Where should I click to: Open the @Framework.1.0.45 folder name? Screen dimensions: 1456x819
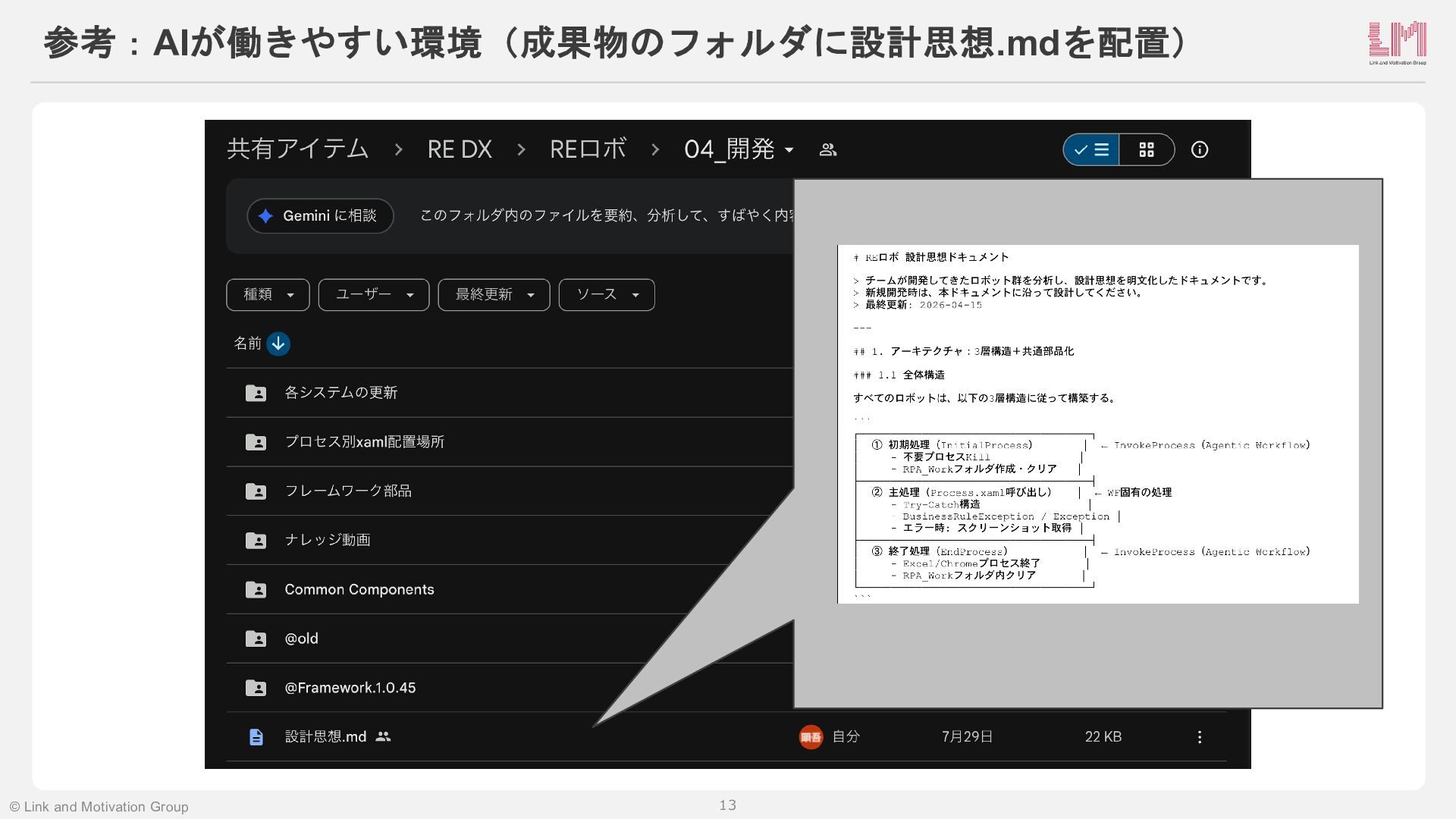tap(350, 689)
